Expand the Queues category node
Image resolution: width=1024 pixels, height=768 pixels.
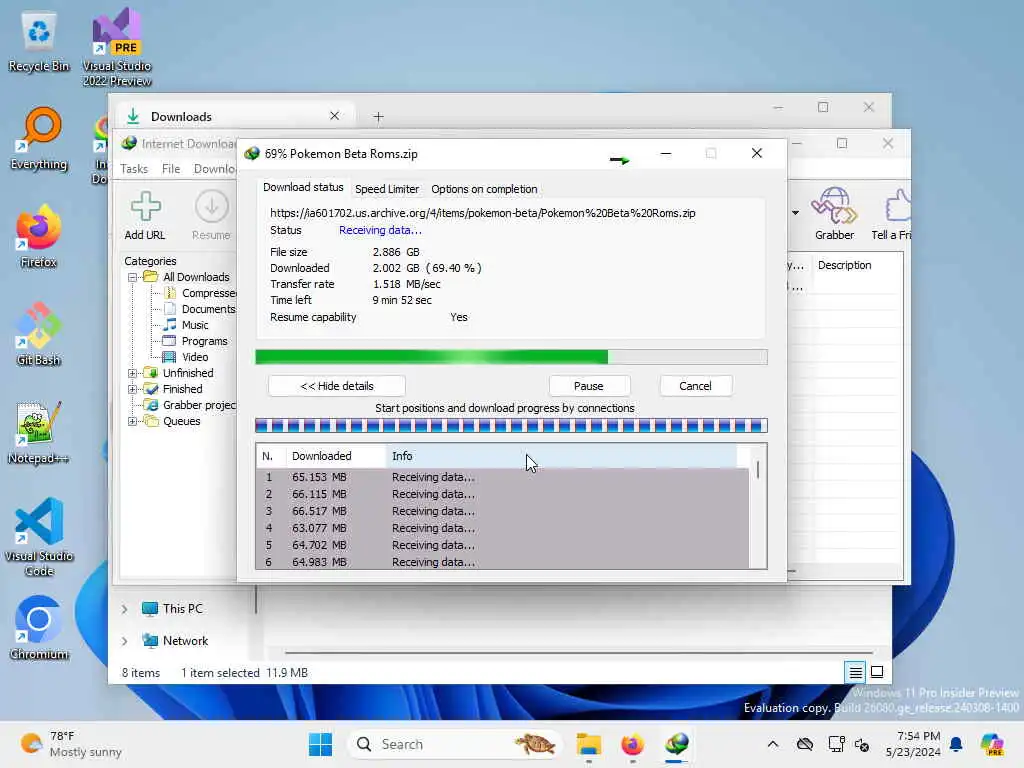pos(133,421)
